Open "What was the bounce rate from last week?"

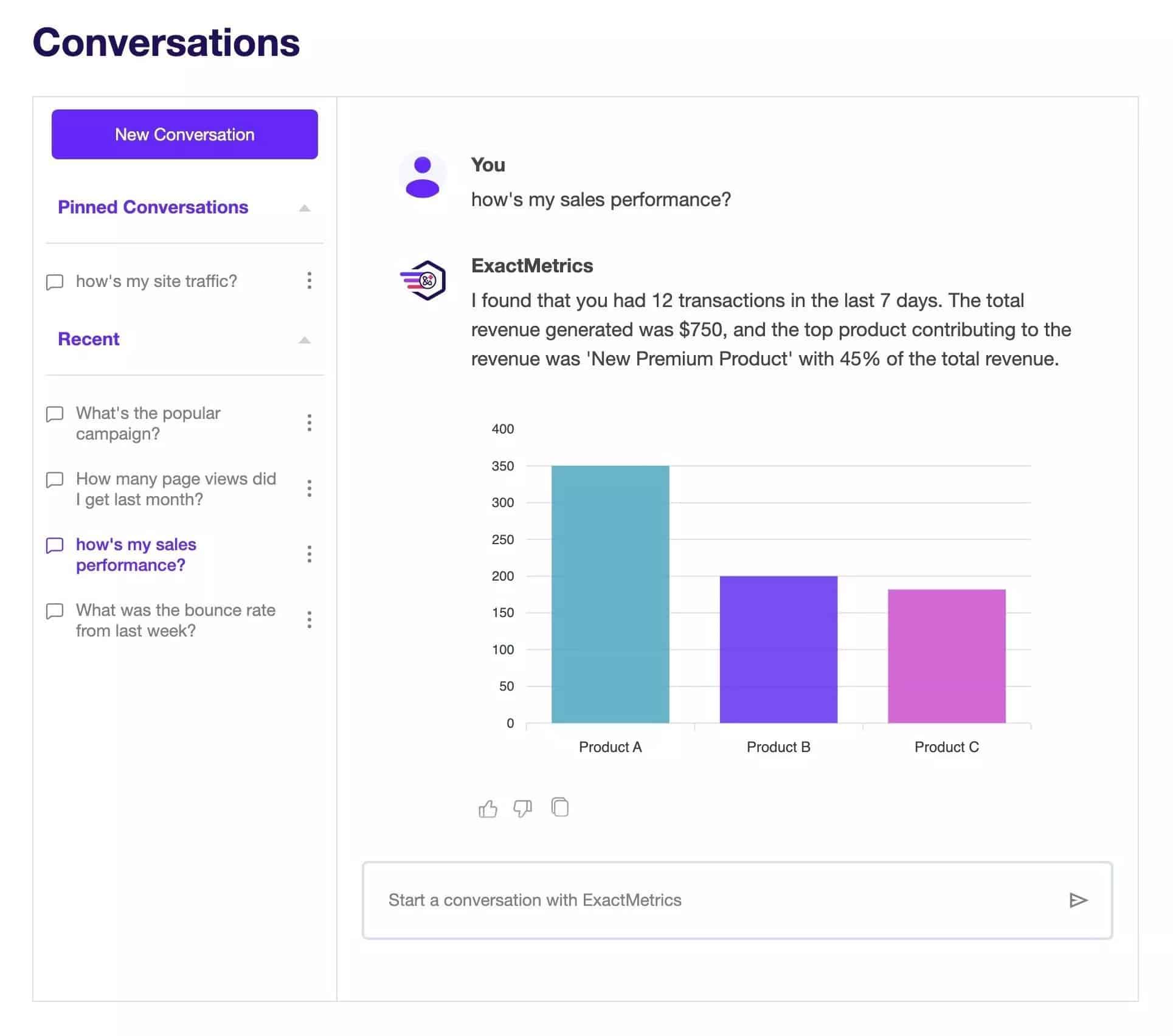[x=176, y=620]
